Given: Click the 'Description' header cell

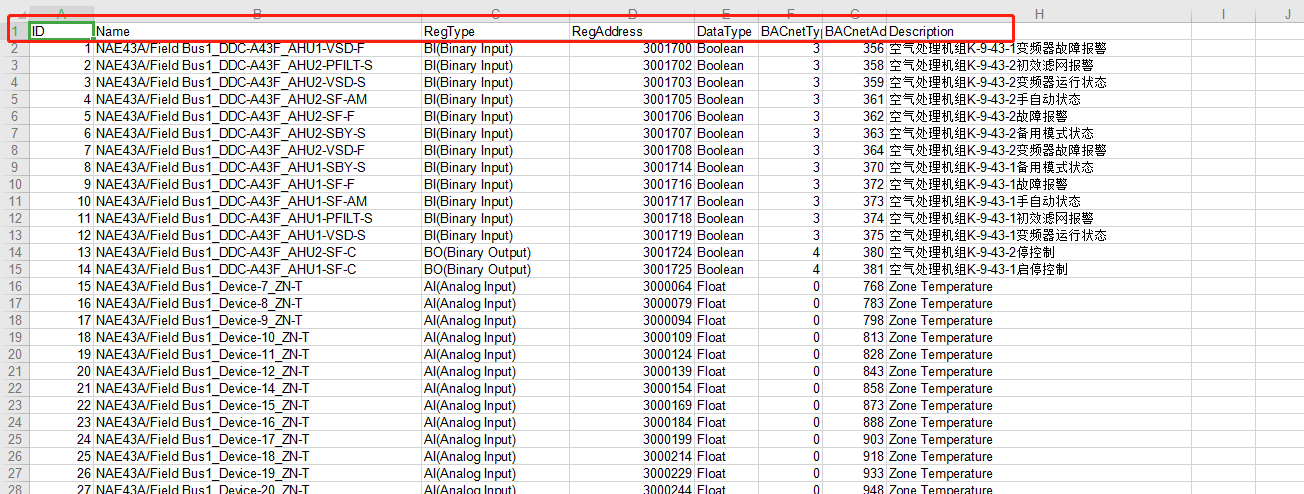Looking at the screenshot, I should pyautogui.click(x=1040, y=32).
